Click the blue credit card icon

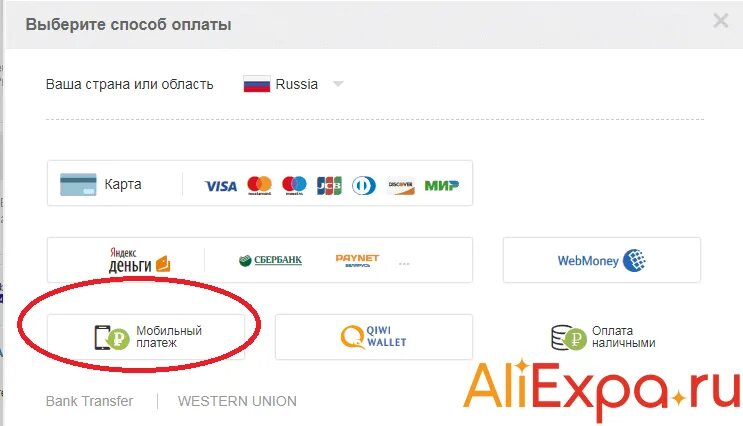pyautogui.click(x=78, y=184)
